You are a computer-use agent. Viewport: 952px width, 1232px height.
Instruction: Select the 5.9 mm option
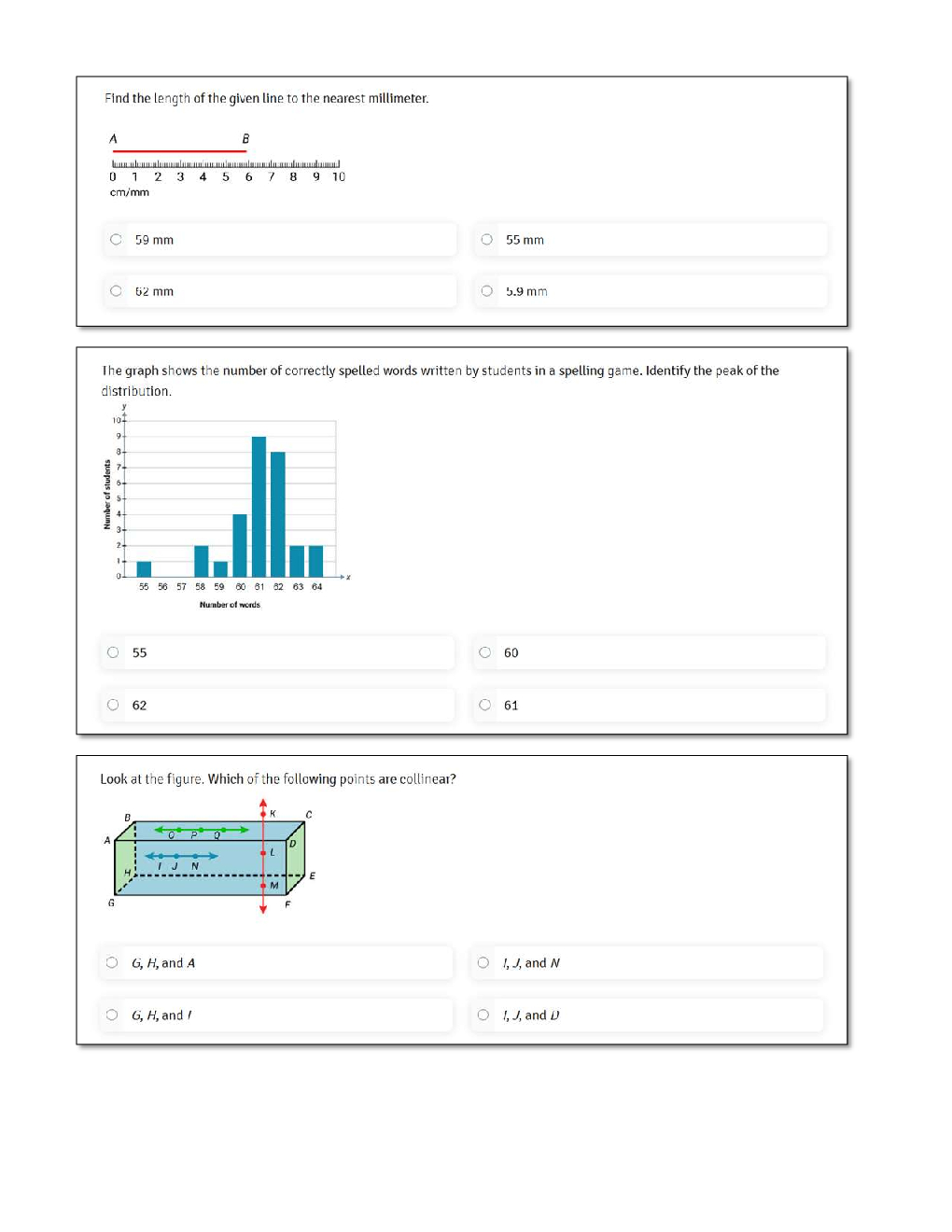tap(486, 291)
